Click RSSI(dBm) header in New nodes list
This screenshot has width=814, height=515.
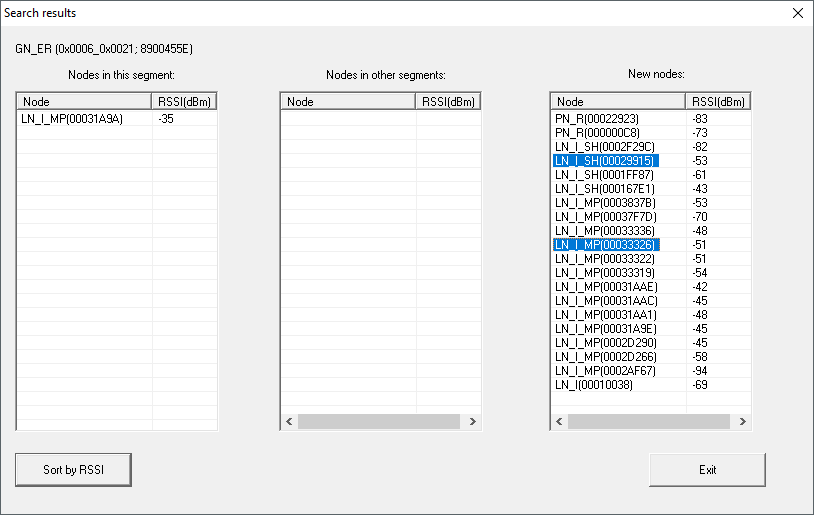[718, 102]
